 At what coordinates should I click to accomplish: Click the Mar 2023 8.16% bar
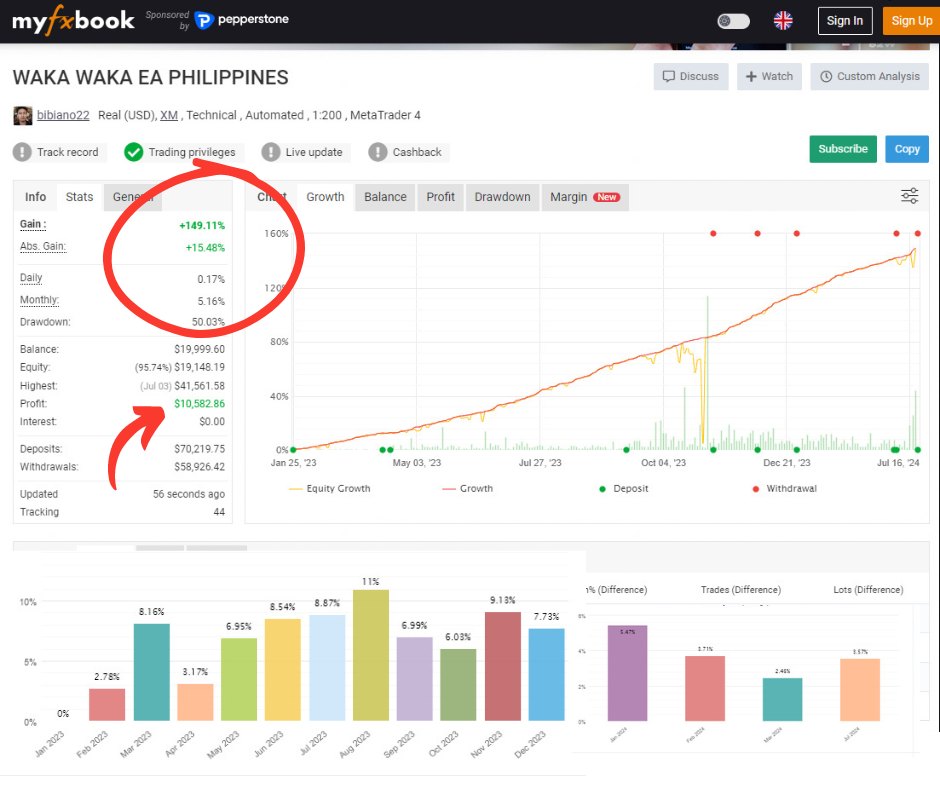152,672
